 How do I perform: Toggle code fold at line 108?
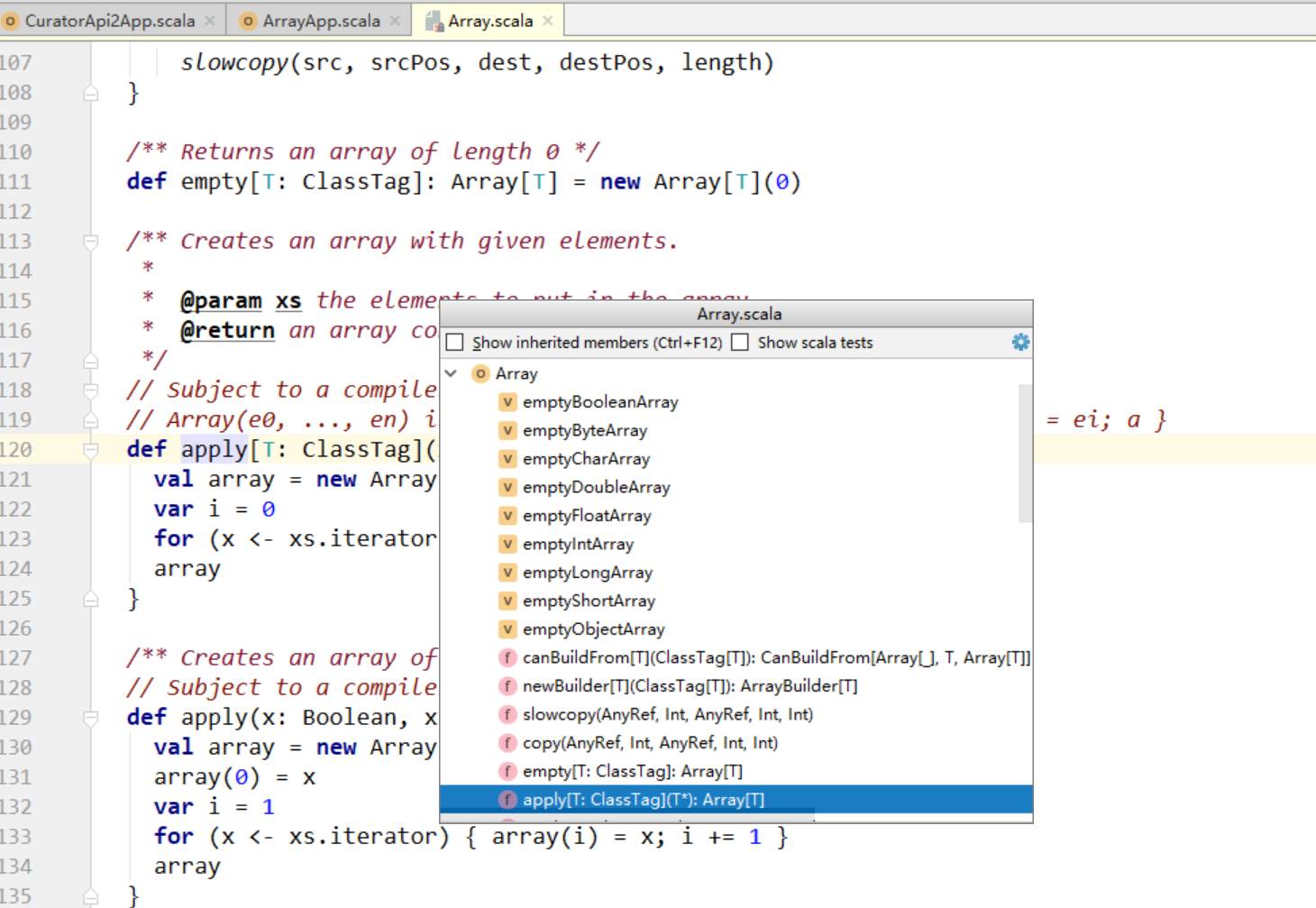coord(91,93)
